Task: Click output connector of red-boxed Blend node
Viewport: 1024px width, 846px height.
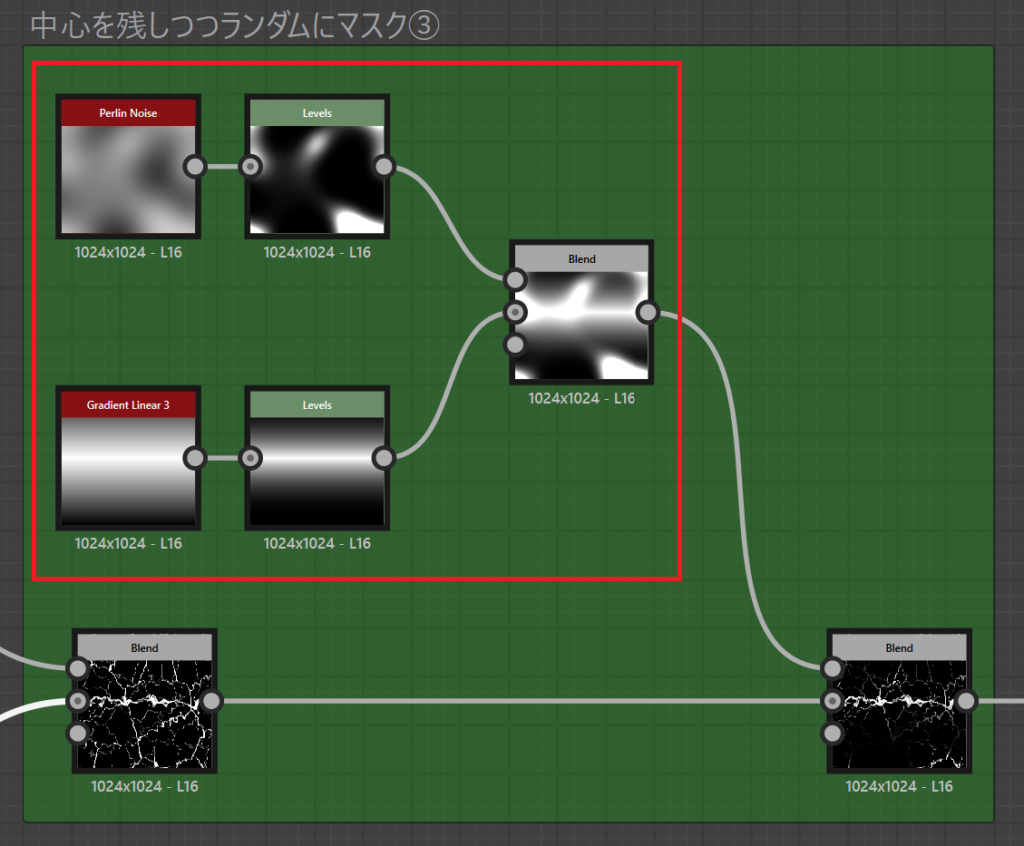Action: pyautogui.click(x=647, y=312)
